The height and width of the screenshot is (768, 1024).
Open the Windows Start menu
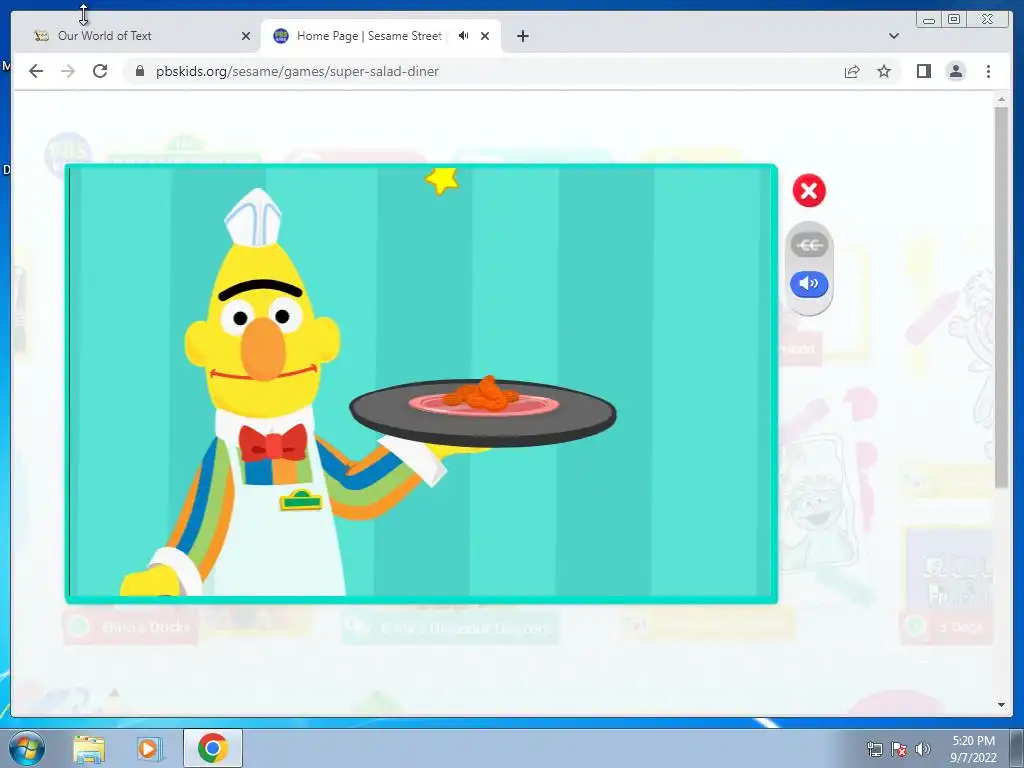(x=27, y=748)
